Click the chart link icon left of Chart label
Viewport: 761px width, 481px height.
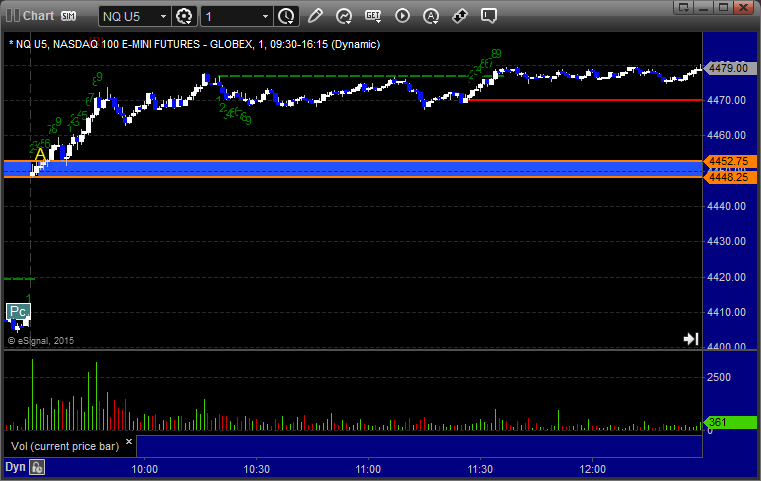(13, 16)
